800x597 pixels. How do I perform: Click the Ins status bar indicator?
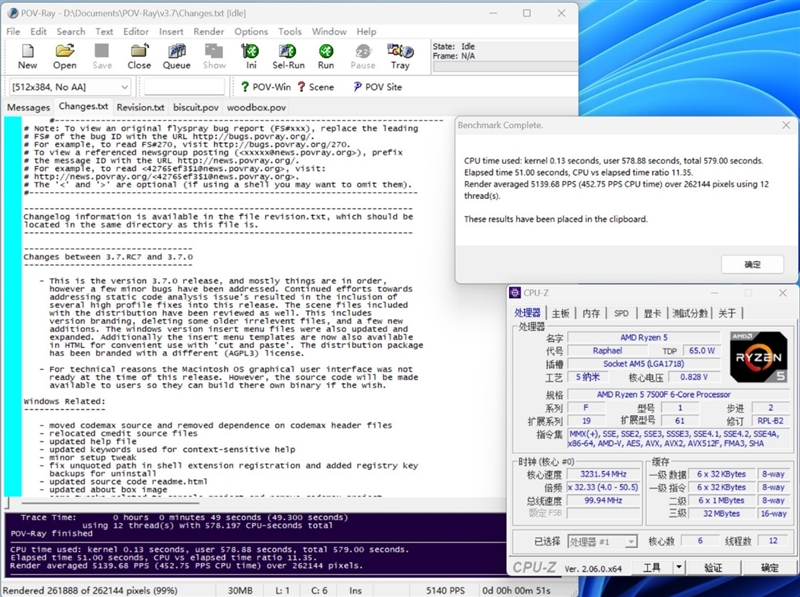point(355,590)
